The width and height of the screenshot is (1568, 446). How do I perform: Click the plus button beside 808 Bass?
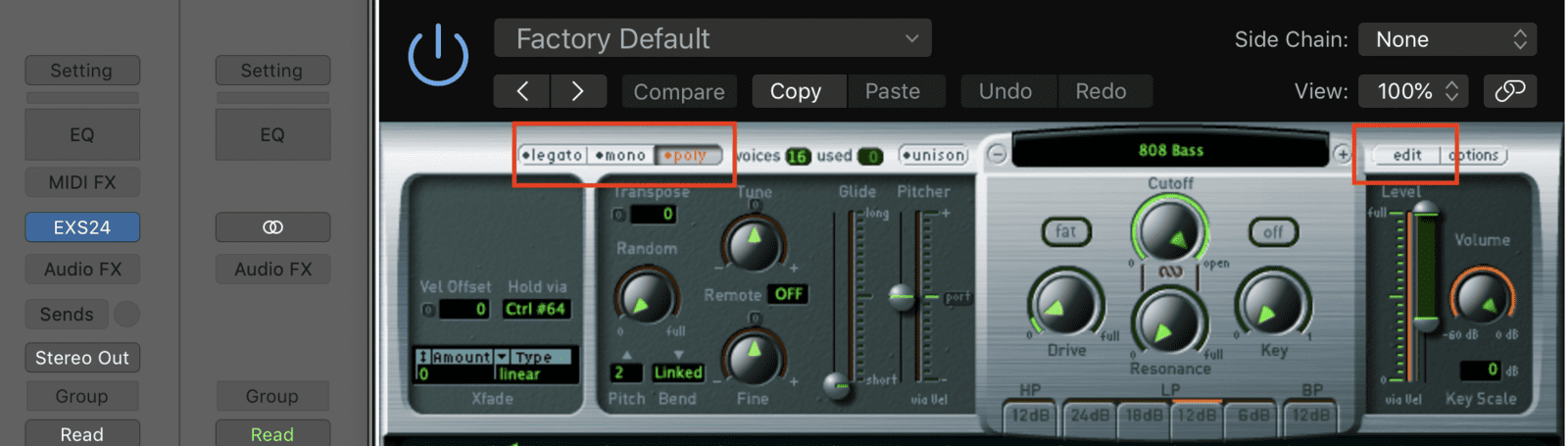point(1342,154)
